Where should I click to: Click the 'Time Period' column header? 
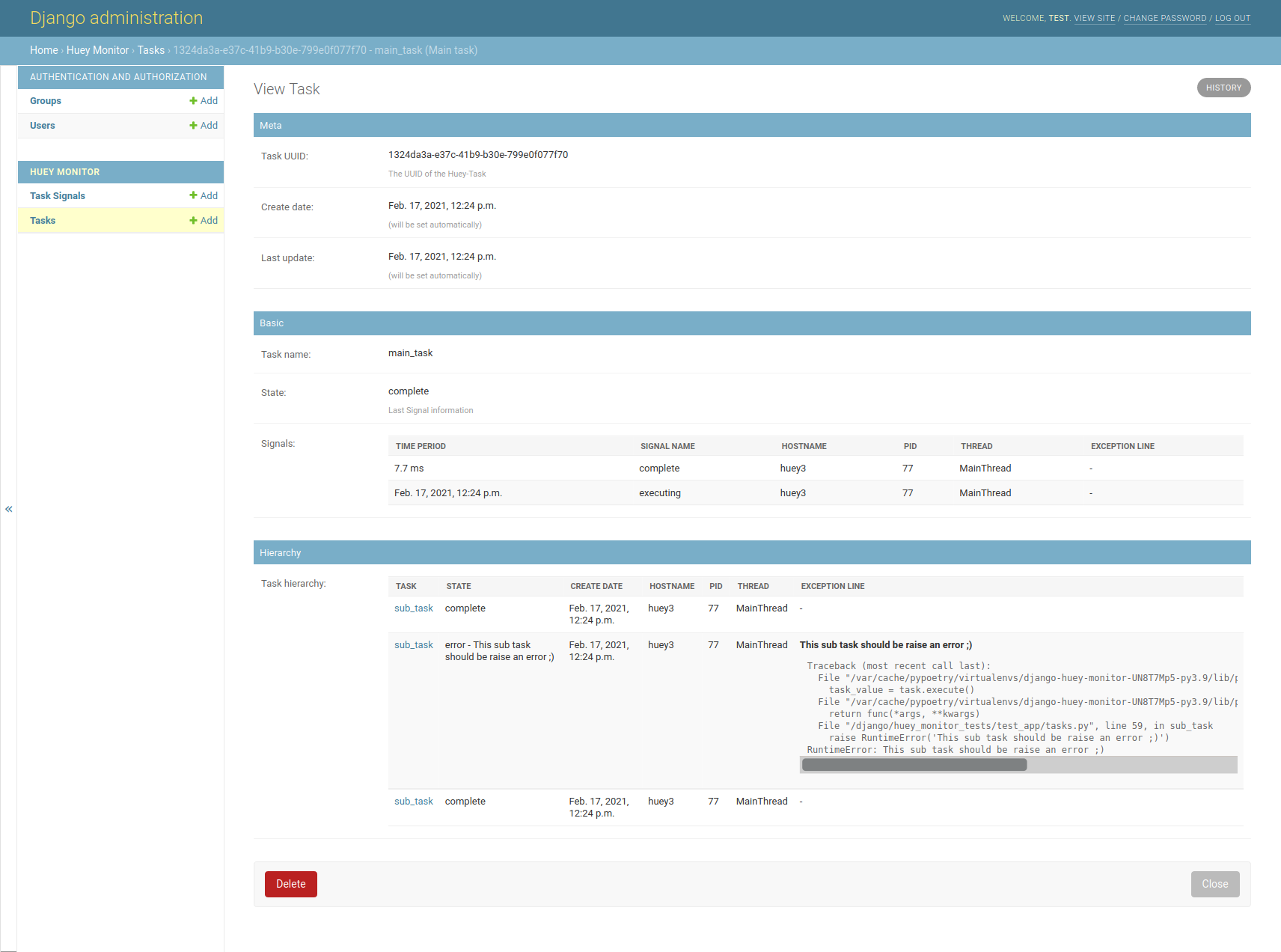coord(421,446)
